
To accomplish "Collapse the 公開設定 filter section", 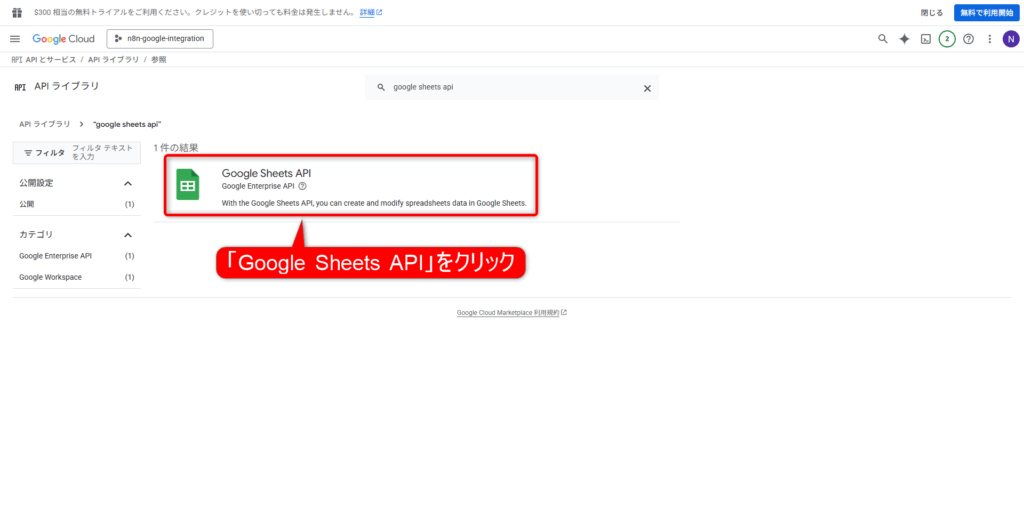I will (128, 183).
